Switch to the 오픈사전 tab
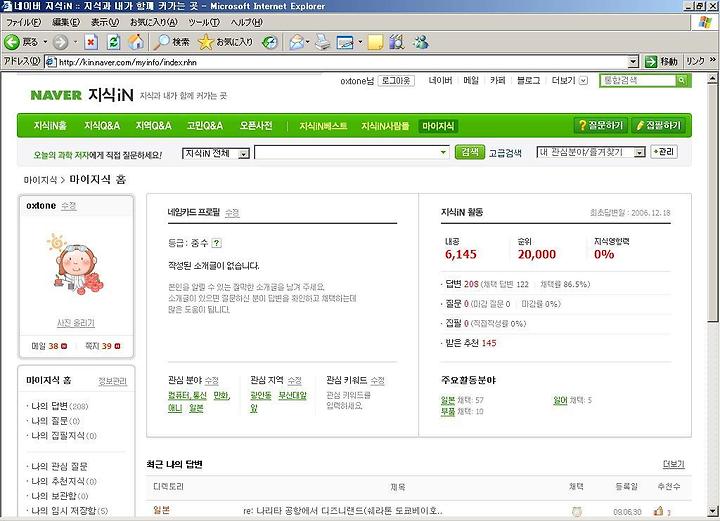 (256, 126)
